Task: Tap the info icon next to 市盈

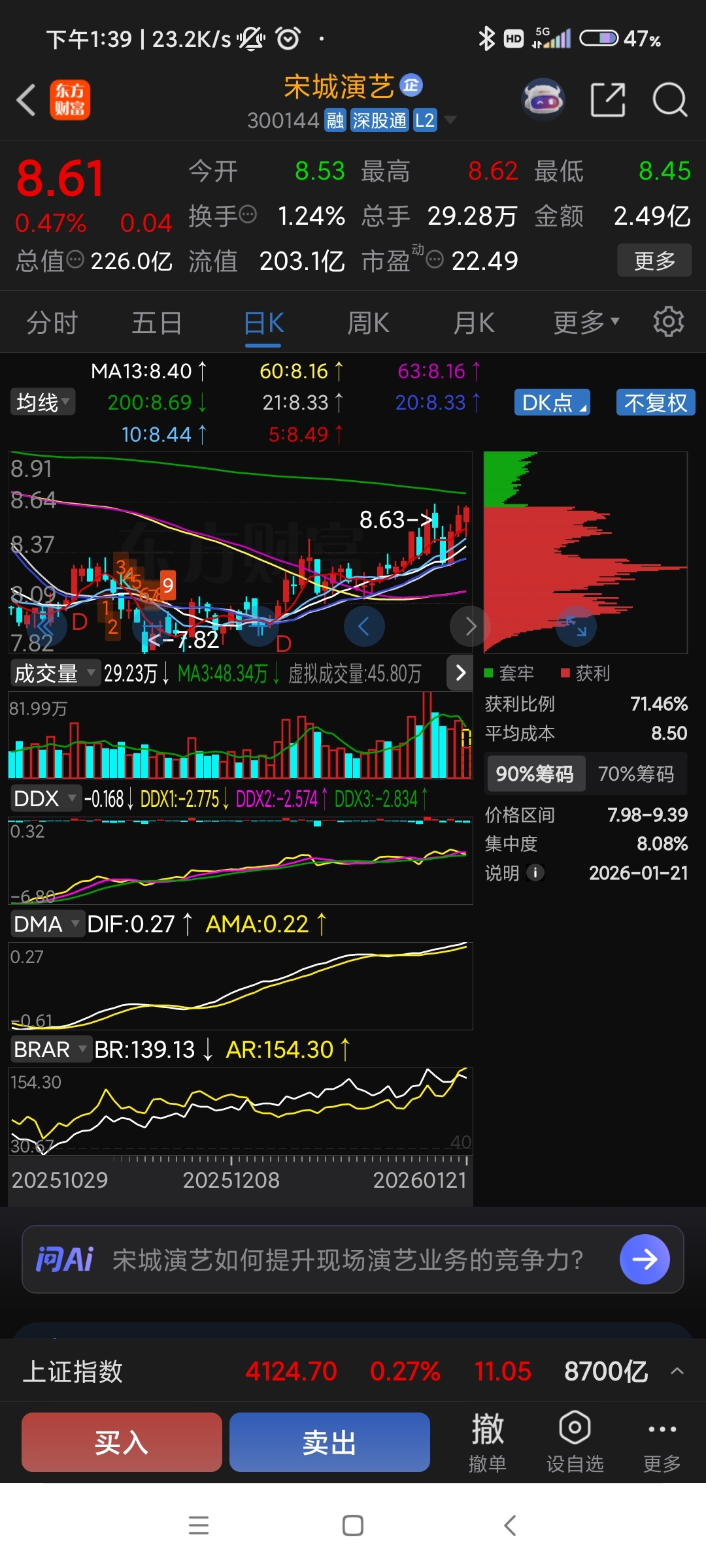Action: click(x=435, y=259)
